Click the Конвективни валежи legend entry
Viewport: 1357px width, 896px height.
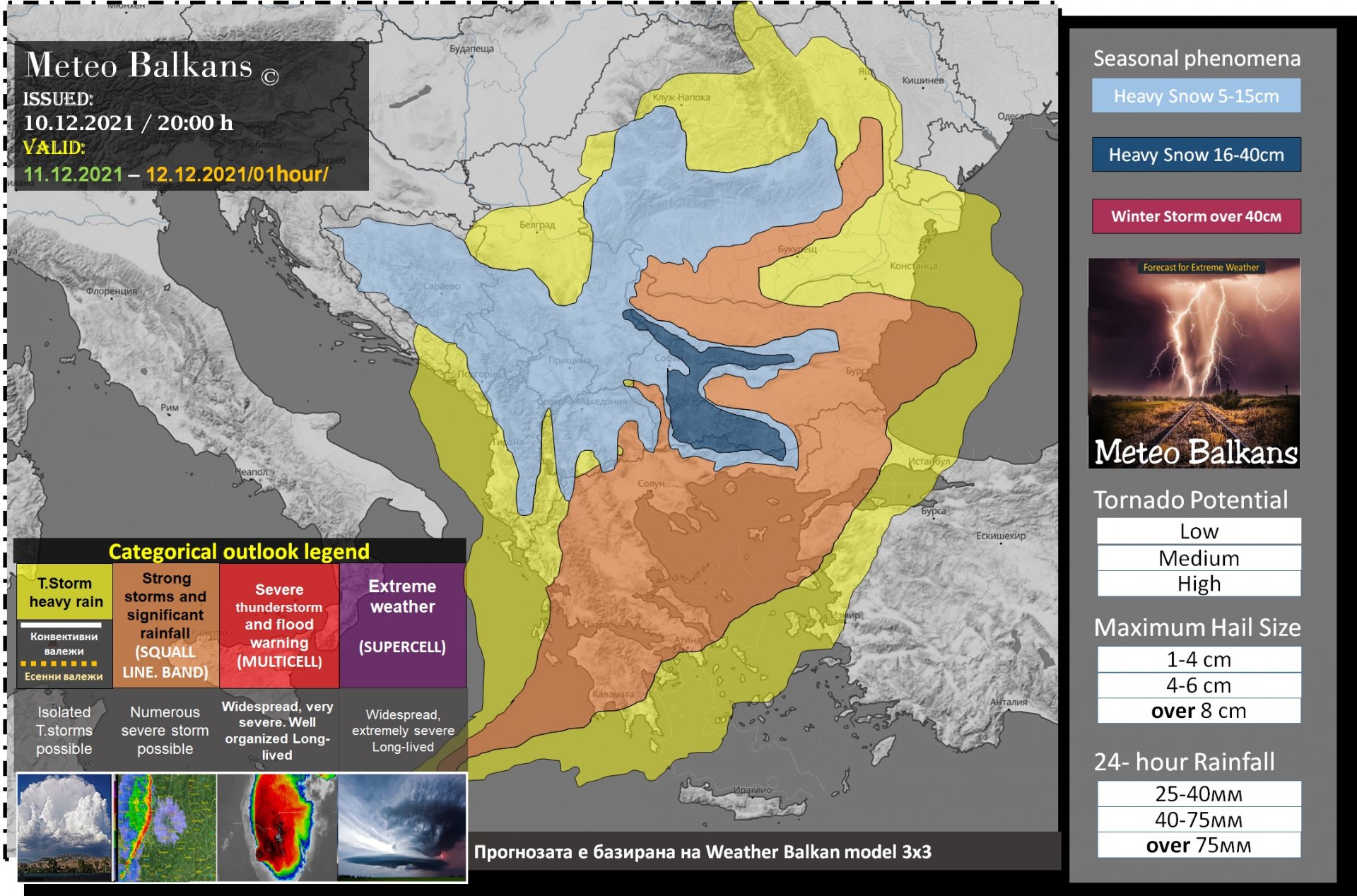[x=64, y=643]
